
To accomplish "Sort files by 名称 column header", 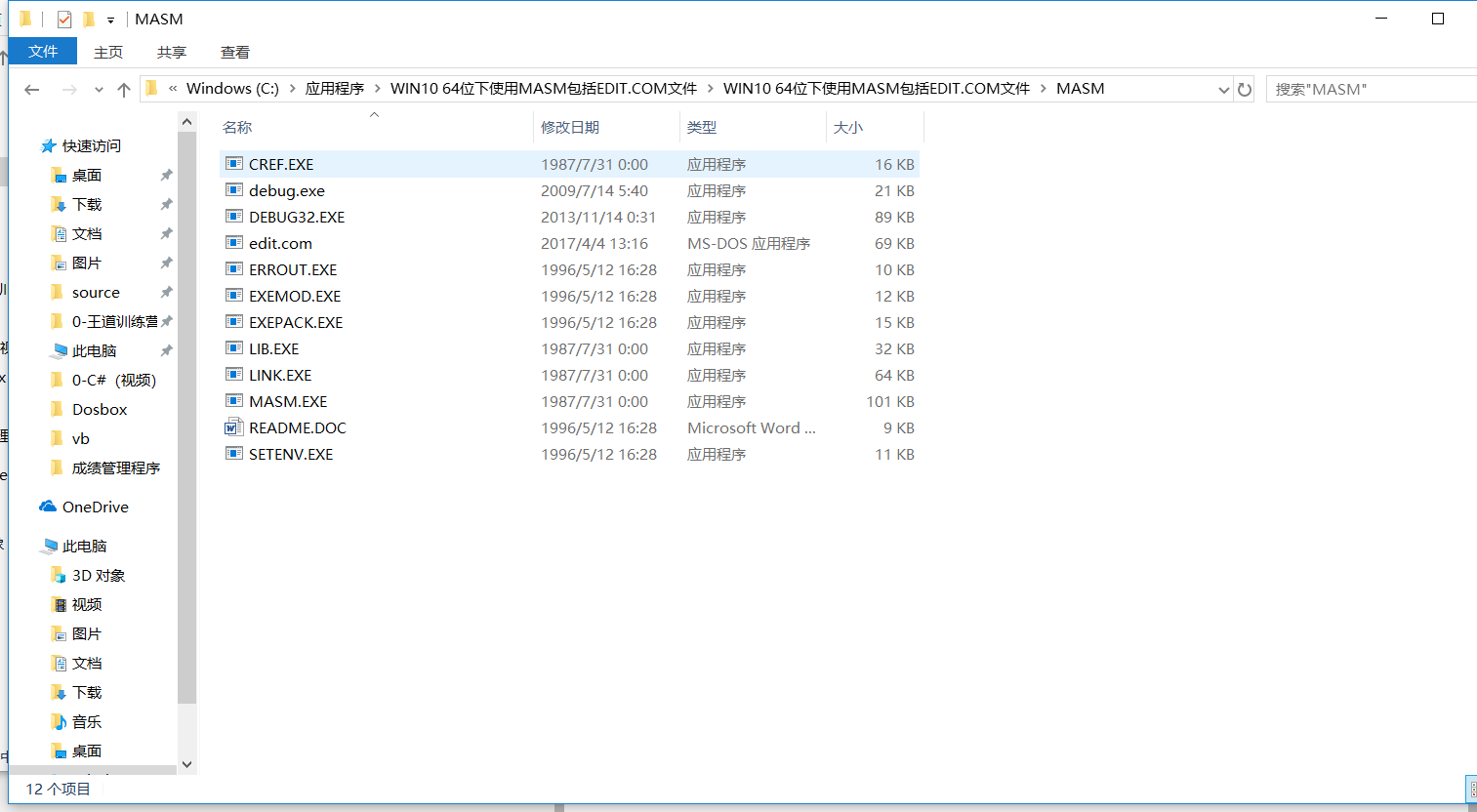I will (x=375, y=127).
